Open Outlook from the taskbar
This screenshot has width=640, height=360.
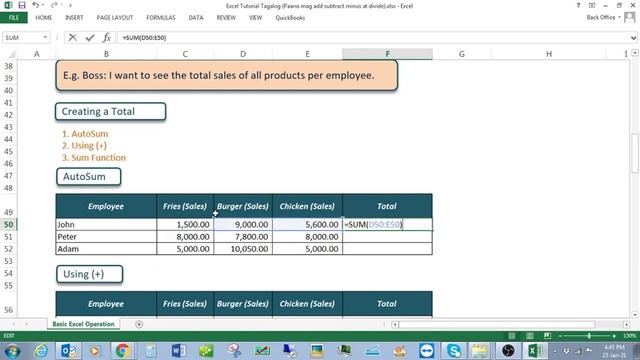click(68, 351)
